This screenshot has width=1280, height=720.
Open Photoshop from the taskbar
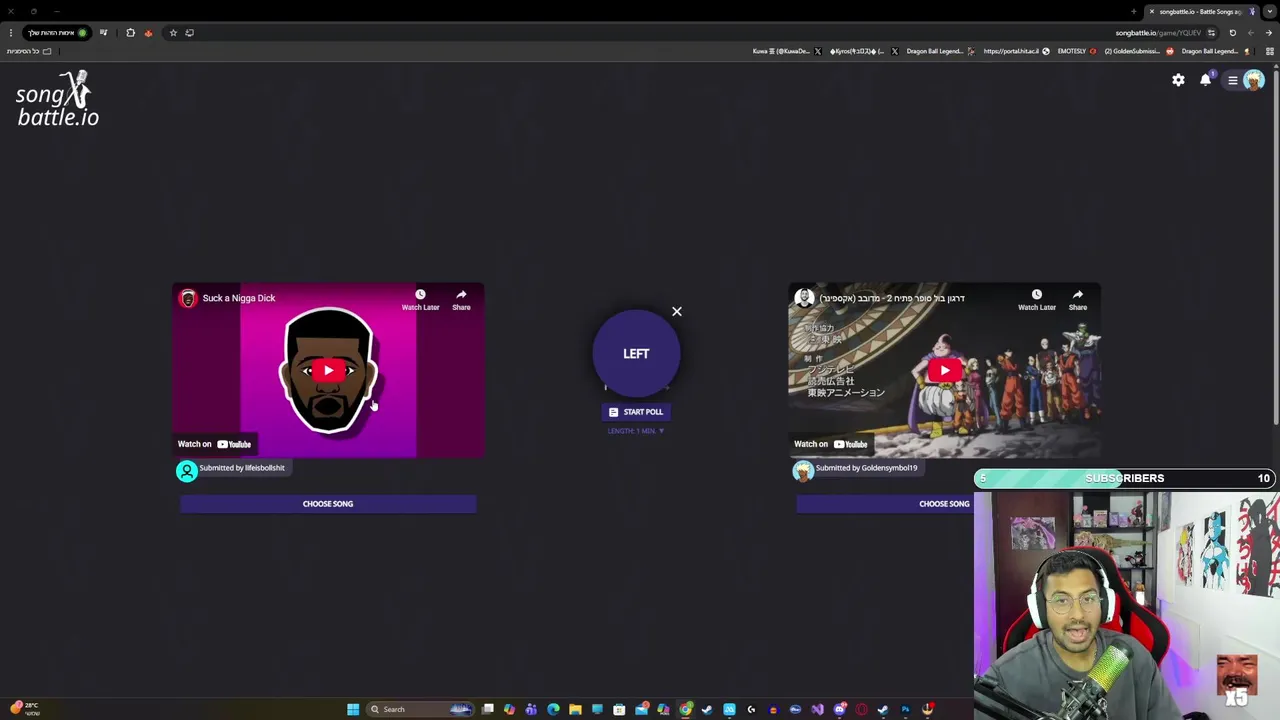[x=905, y=710]
